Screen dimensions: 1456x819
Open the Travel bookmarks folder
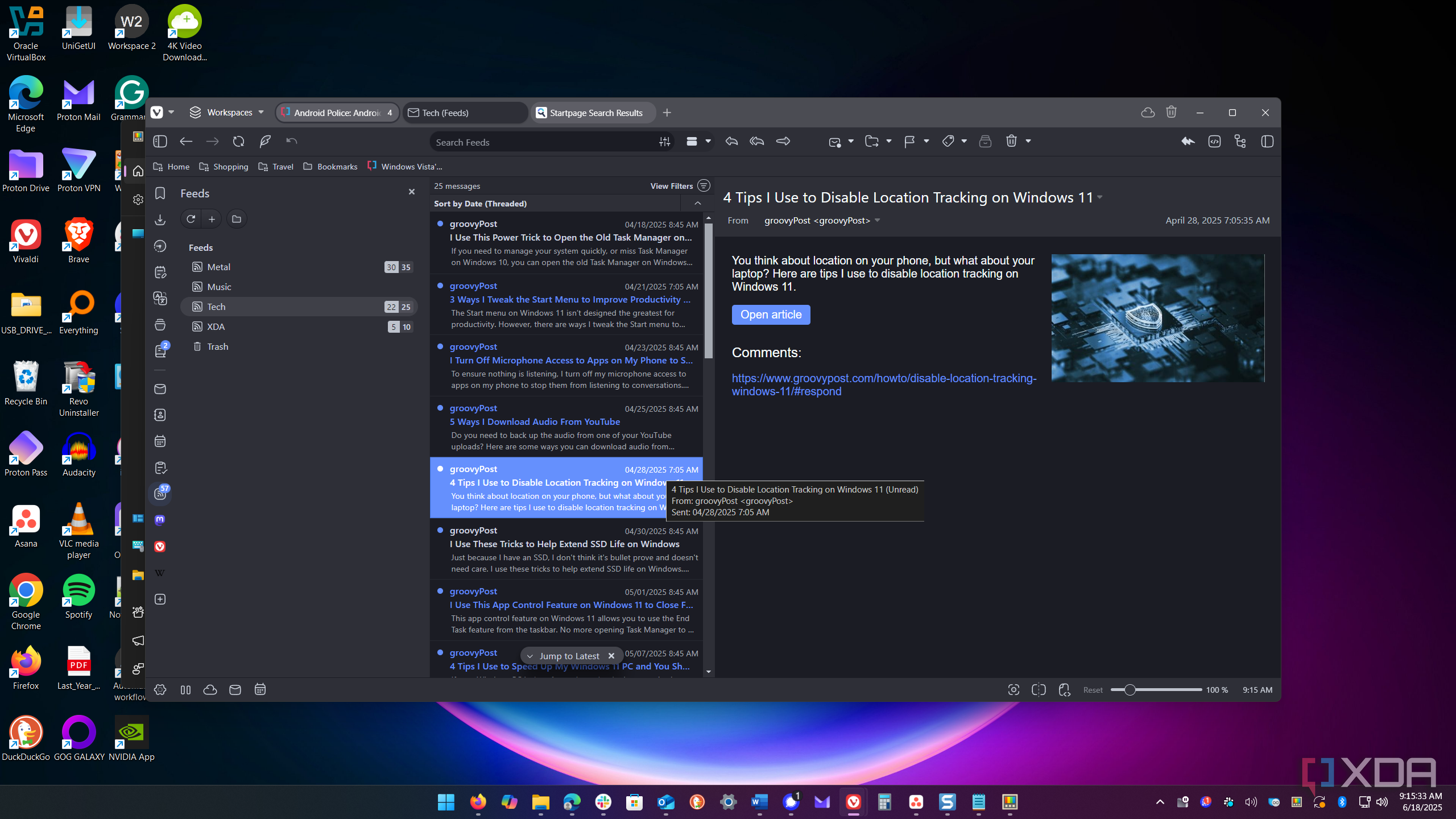pyautogui.click(x=276, y=167)
